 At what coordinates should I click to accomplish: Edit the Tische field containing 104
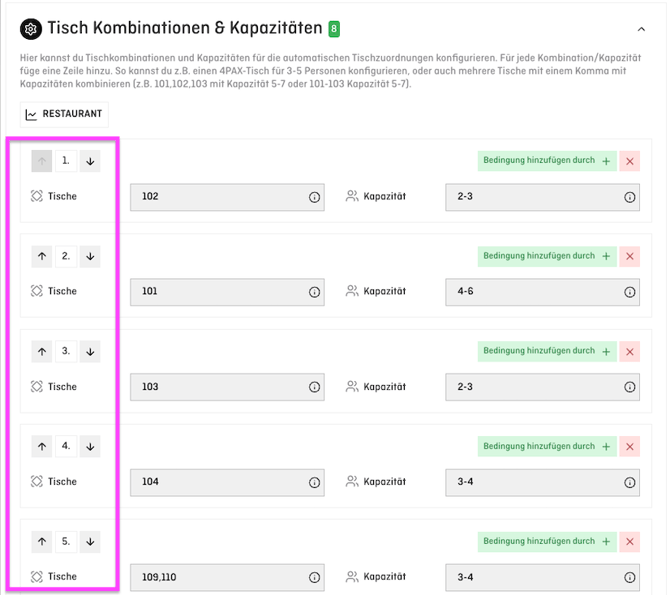[227, 482]
